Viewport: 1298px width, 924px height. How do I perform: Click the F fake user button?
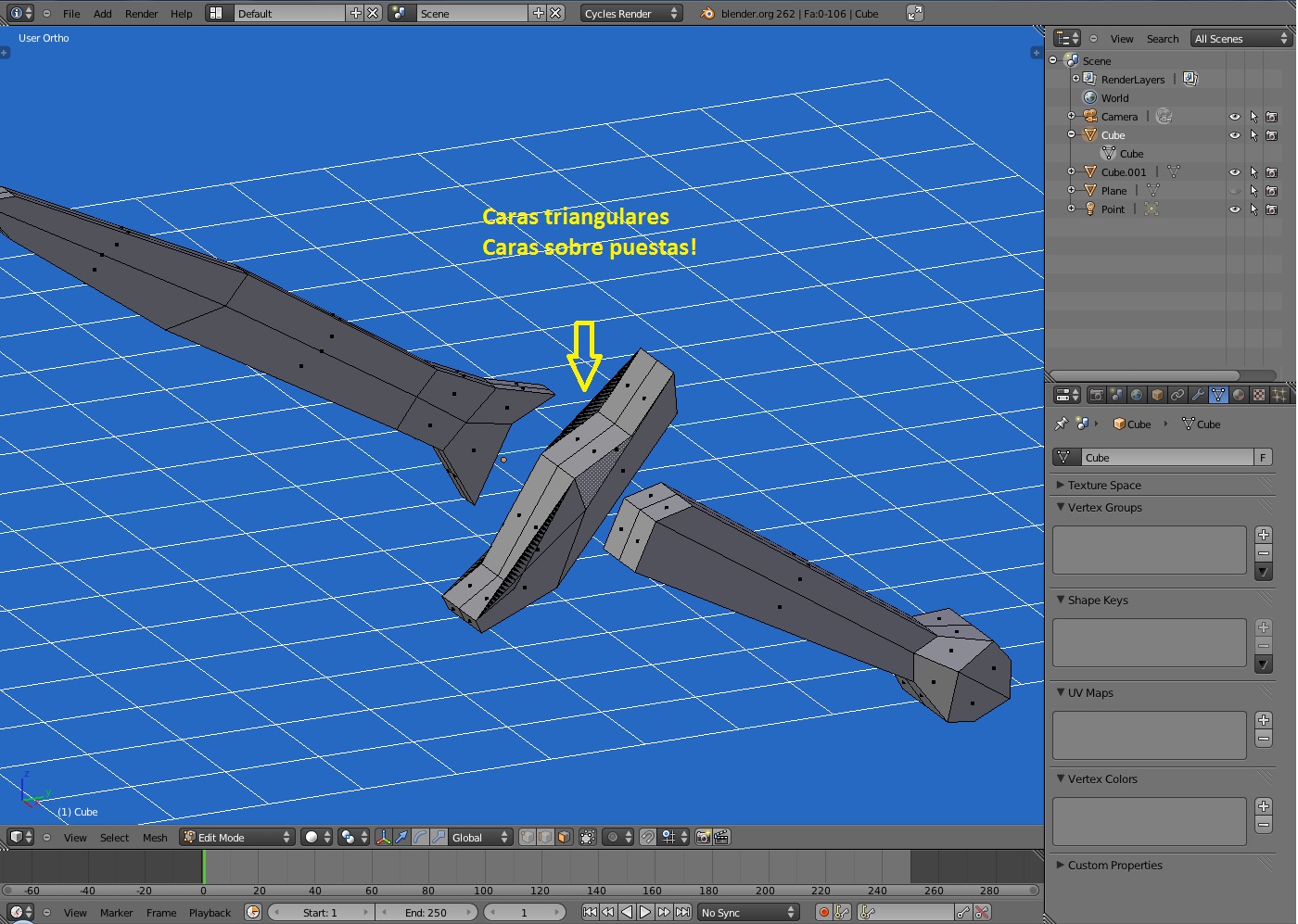[x=1263, y=457]
